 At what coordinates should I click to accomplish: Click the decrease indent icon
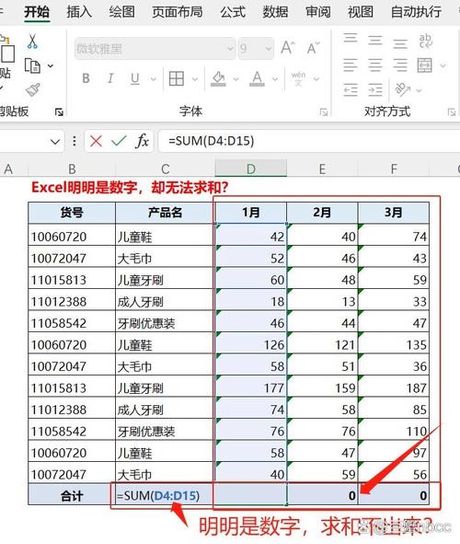350,90
